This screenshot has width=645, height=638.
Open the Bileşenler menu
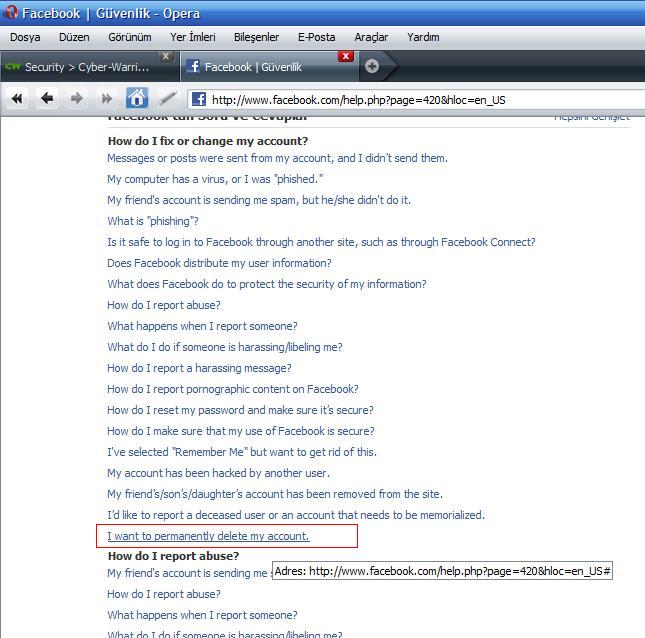(256, 37)
